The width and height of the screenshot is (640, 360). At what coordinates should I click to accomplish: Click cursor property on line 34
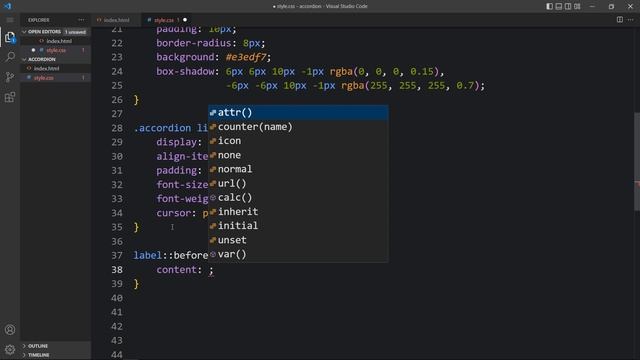click(x=173, y=213)
